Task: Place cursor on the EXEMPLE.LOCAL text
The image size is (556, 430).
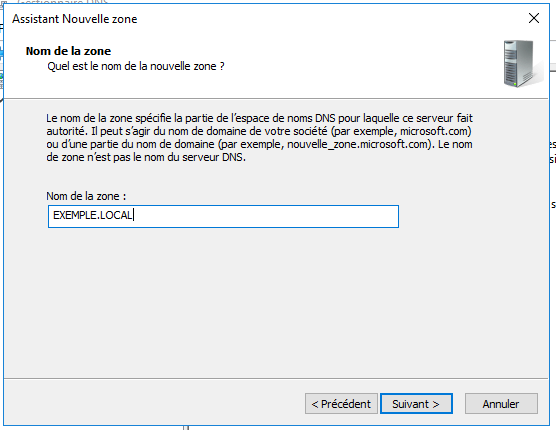Action: [x=93, y=215]
